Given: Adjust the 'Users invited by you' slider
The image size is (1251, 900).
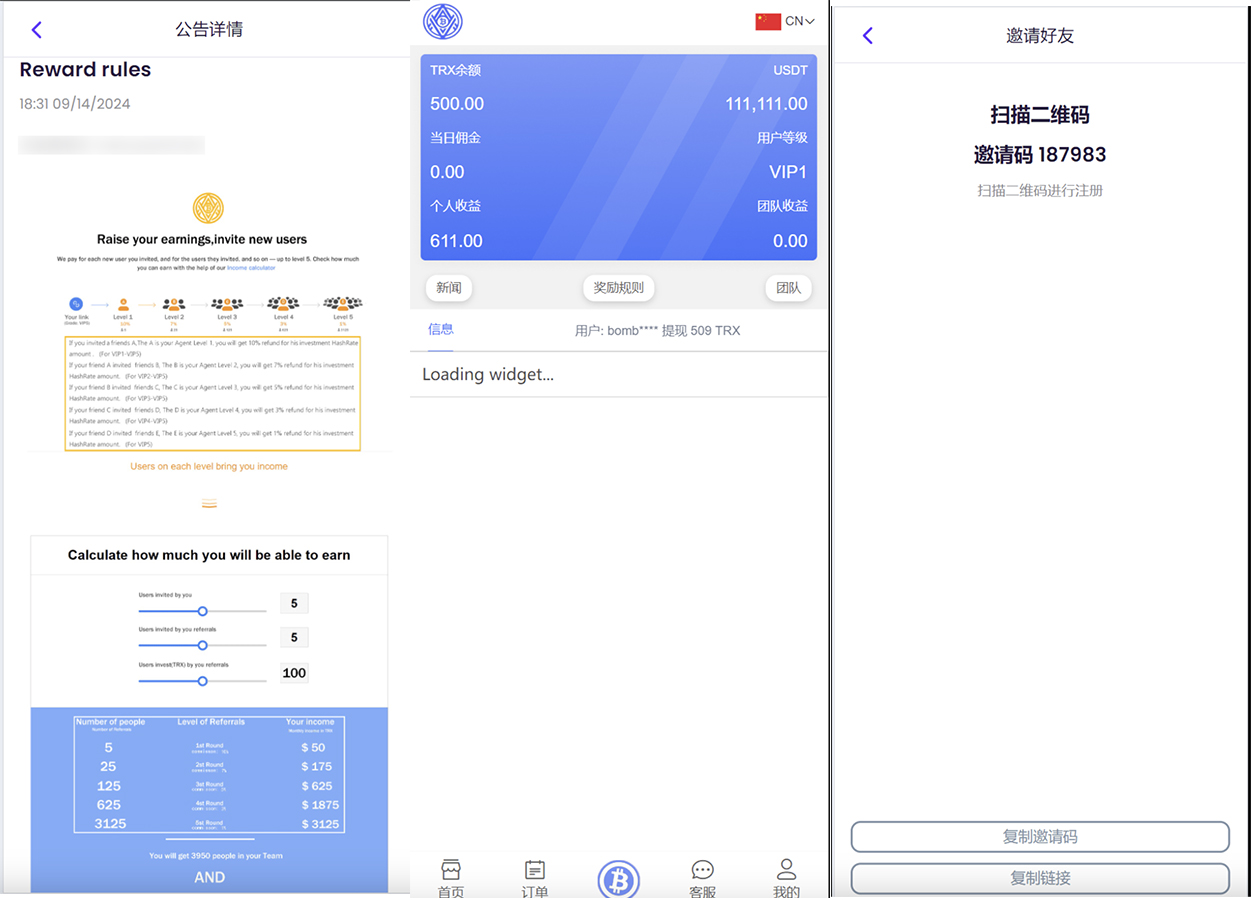Looking at the screenshot, I should tap(203, 611).
